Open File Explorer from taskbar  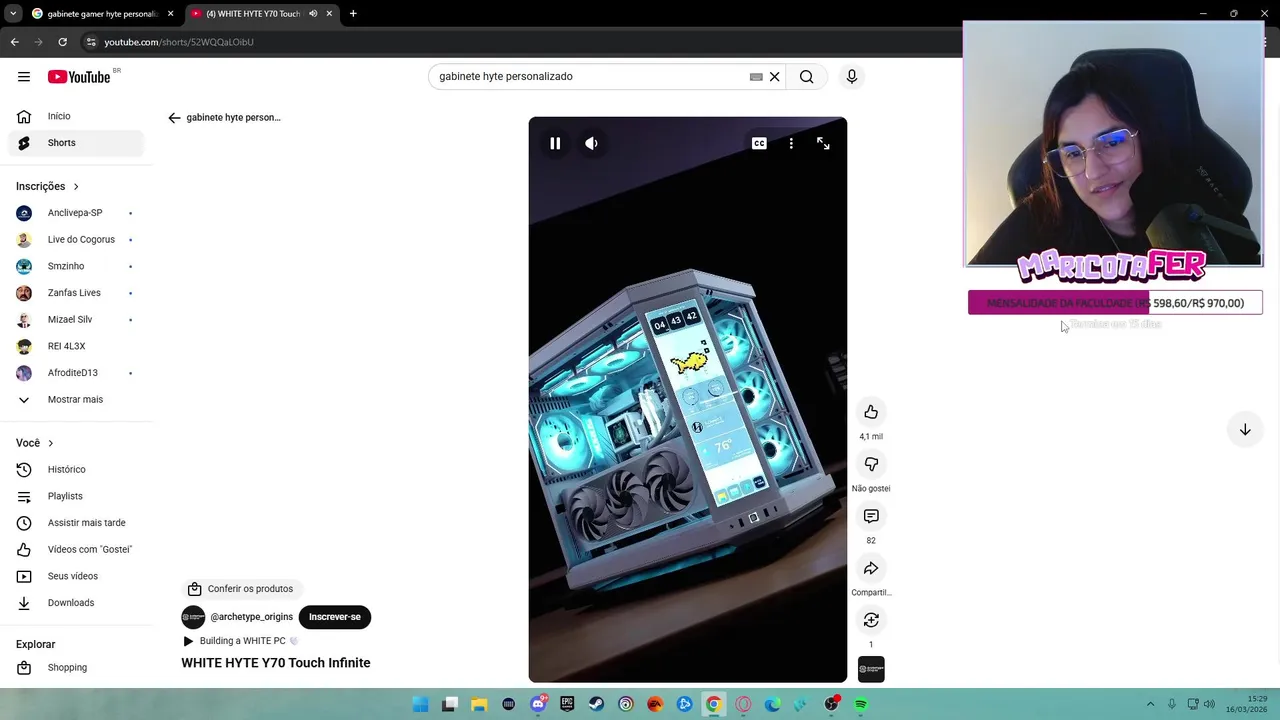click(x=479, y=704)
